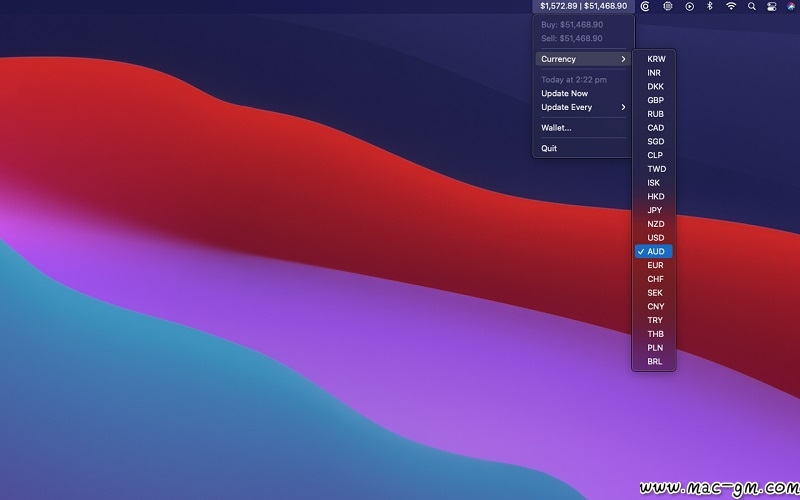
Task: Select EUR currency
Action: click(654, 265)
